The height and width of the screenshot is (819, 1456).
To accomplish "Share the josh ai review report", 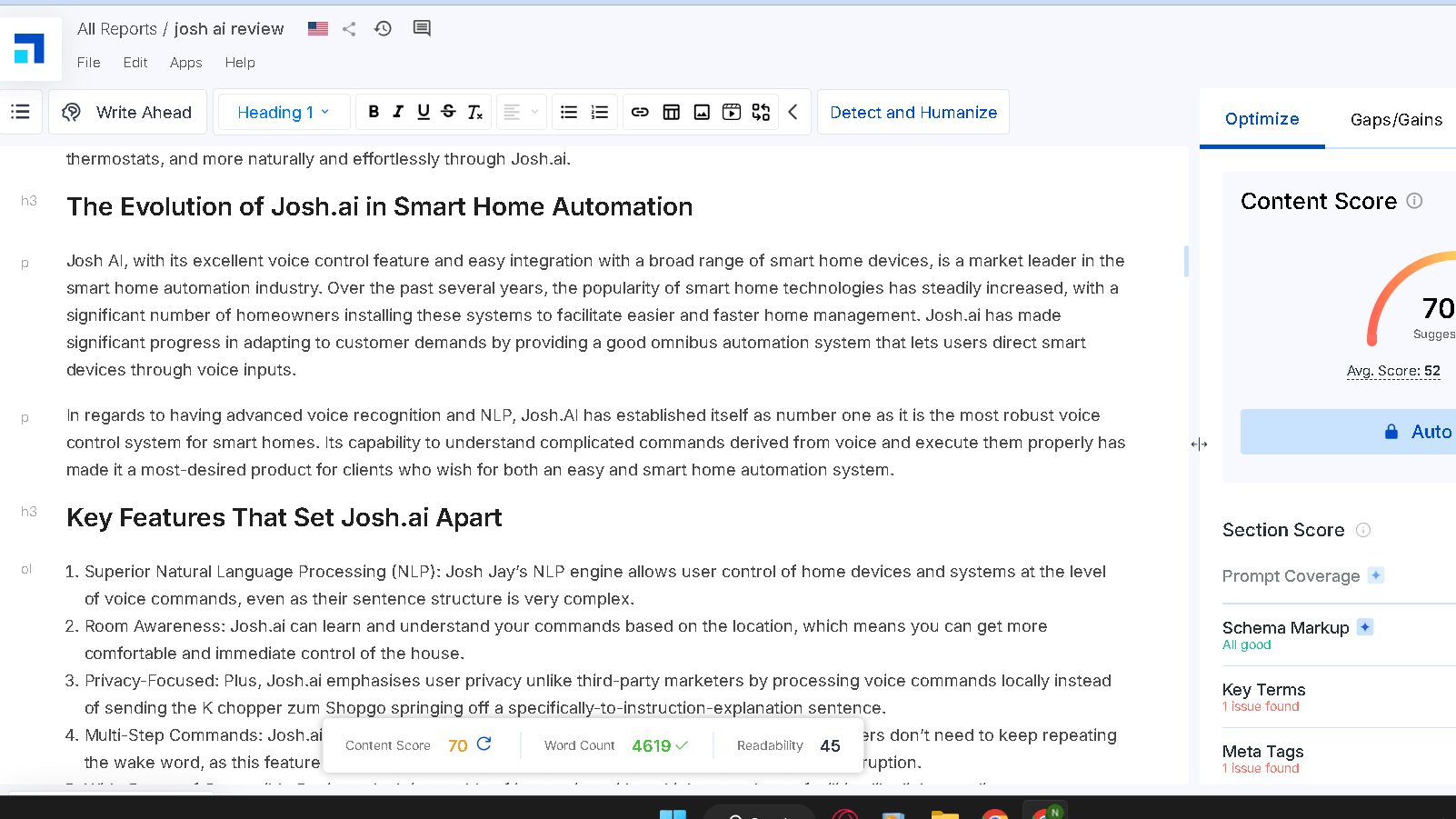I will (x=349, y=28).
